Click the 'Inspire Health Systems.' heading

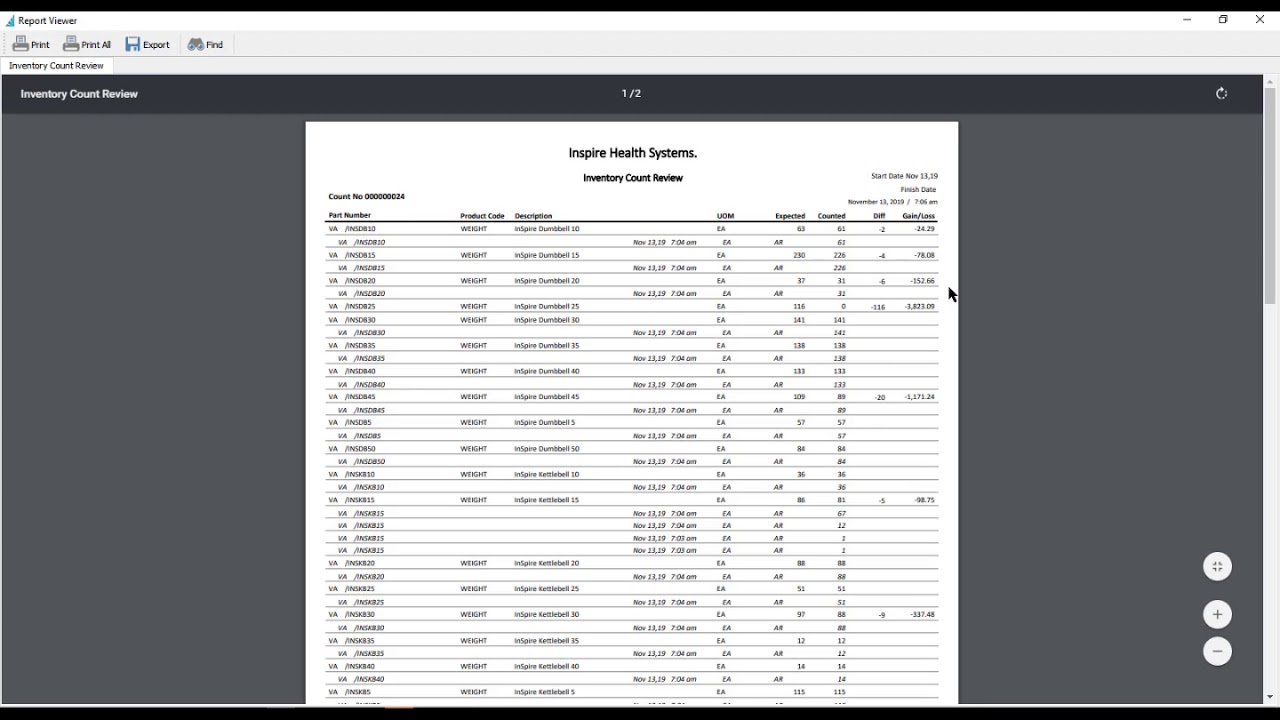pos(633,153)
